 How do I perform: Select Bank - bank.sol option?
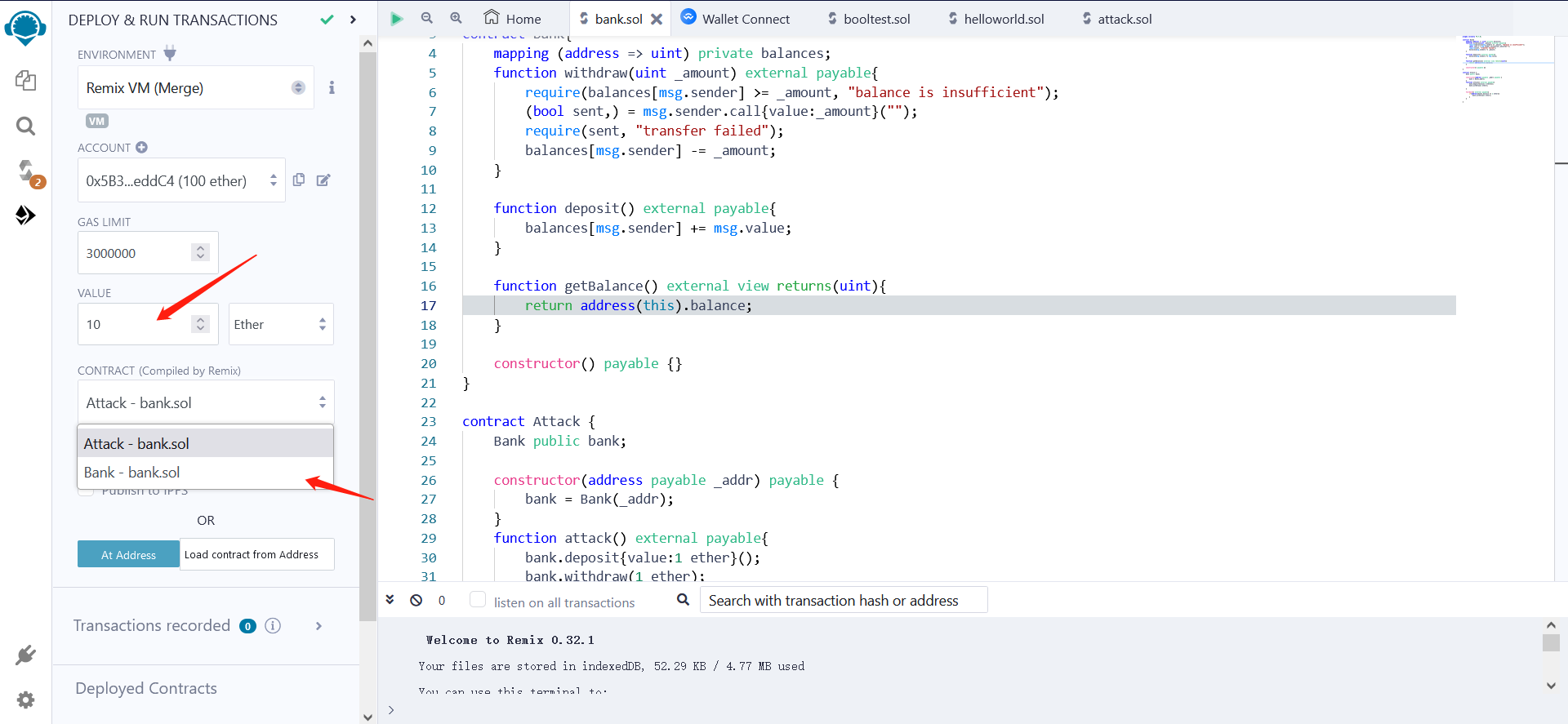click(x=206, y=472)
